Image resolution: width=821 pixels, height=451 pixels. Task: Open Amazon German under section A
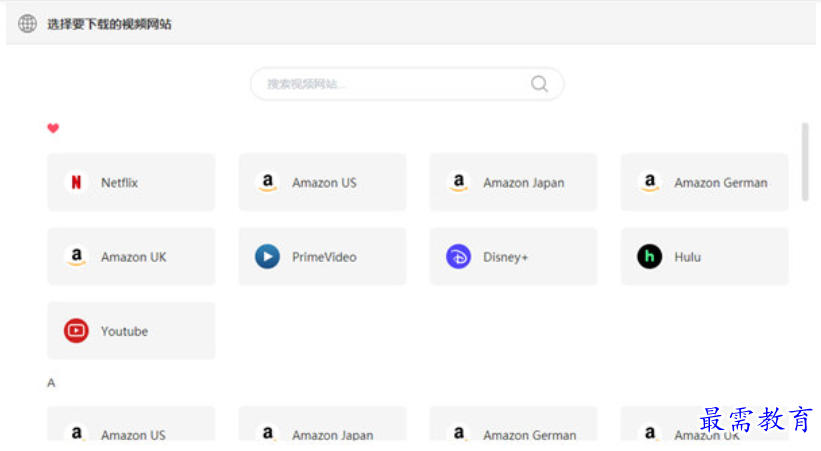pyautogui.click(x=513, y=428)
